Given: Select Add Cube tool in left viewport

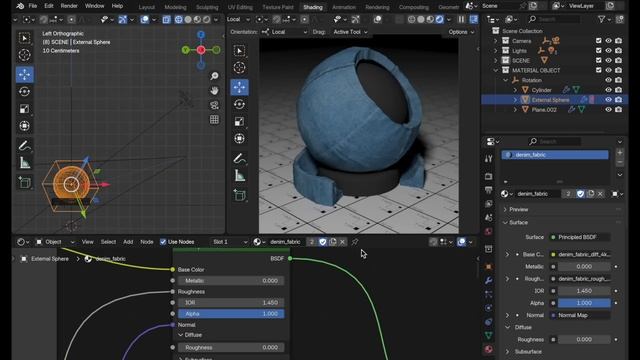Looking at the screenshot, I should tap(24, 182).
